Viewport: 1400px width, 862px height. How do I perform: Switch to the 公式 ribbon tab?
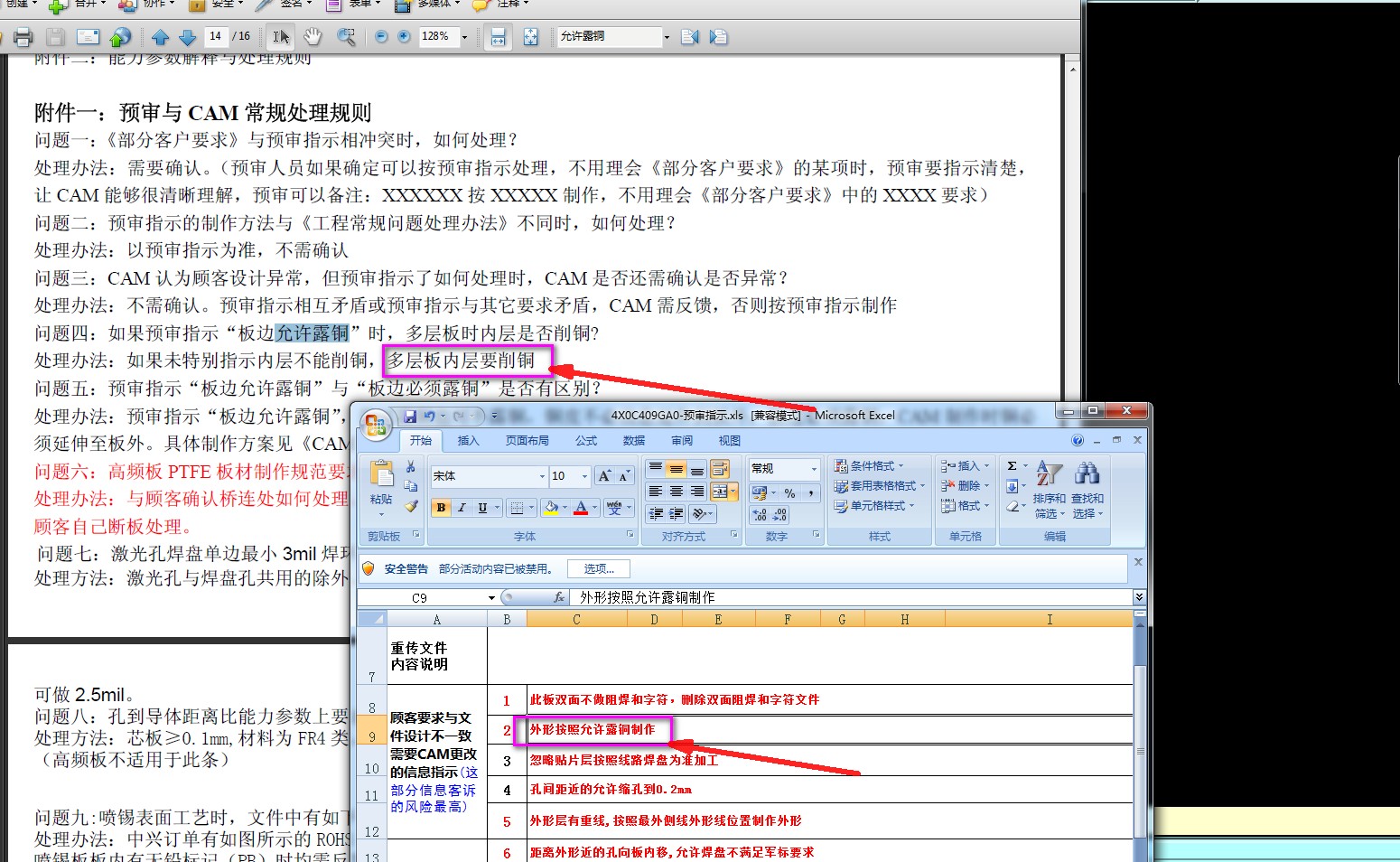[x=586, y=441]
